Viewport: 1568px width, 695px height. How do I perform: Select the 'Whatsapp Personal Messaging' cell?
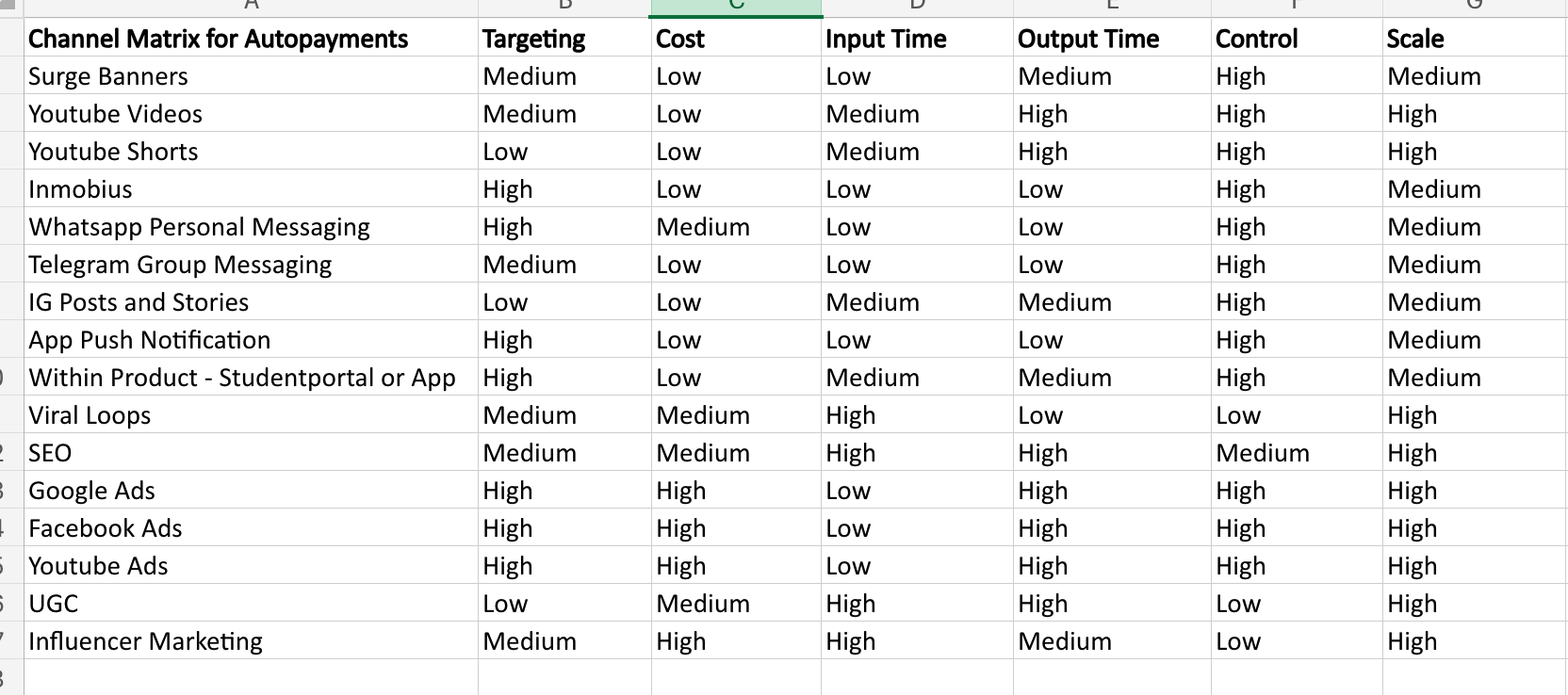pyautogui.click(x=200, y=227)
